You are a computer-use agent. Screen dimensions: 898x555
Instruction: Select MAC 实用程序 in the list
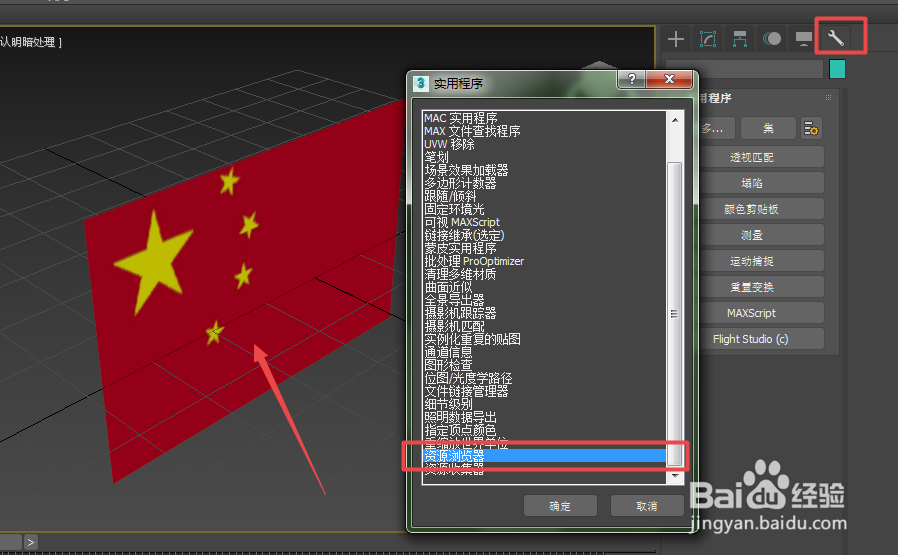pos(460,118)
